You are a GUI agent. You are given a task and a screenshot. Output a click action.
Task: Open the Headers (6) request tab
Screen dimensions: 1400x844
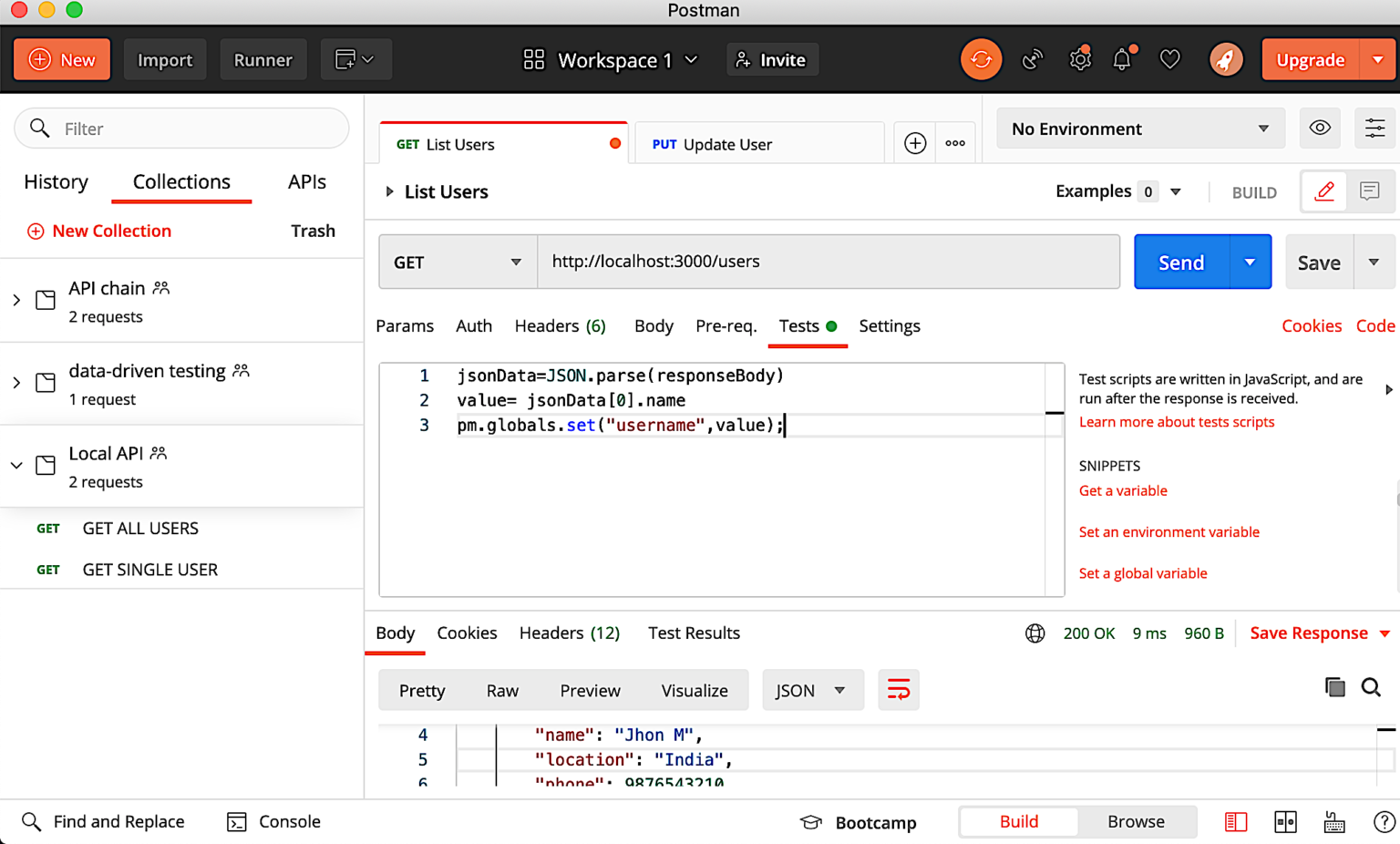point(560,326)
